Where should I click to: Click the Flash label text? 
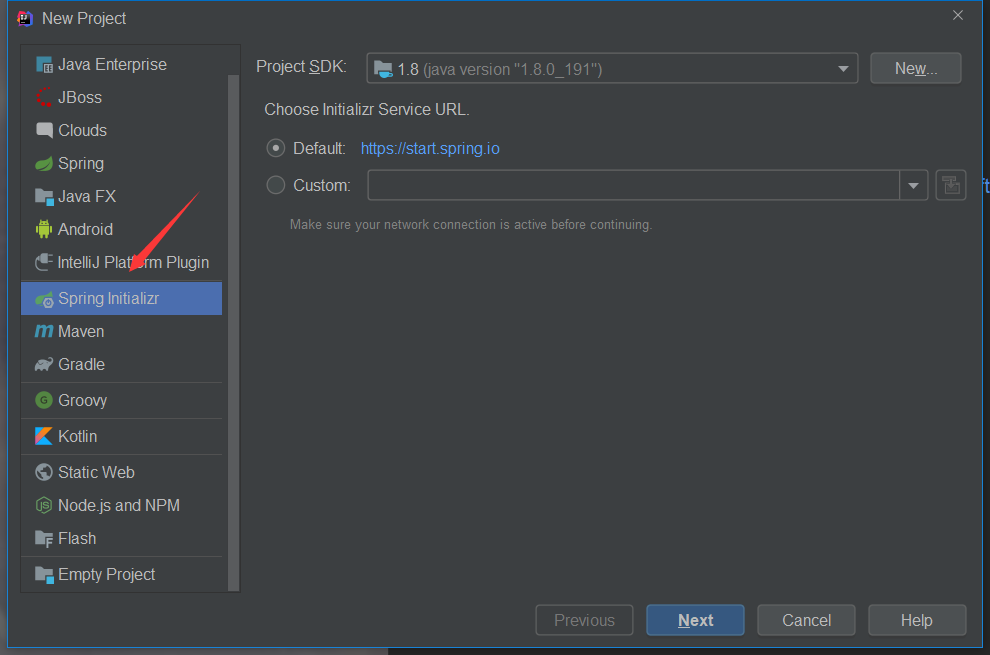pos(77,539)
